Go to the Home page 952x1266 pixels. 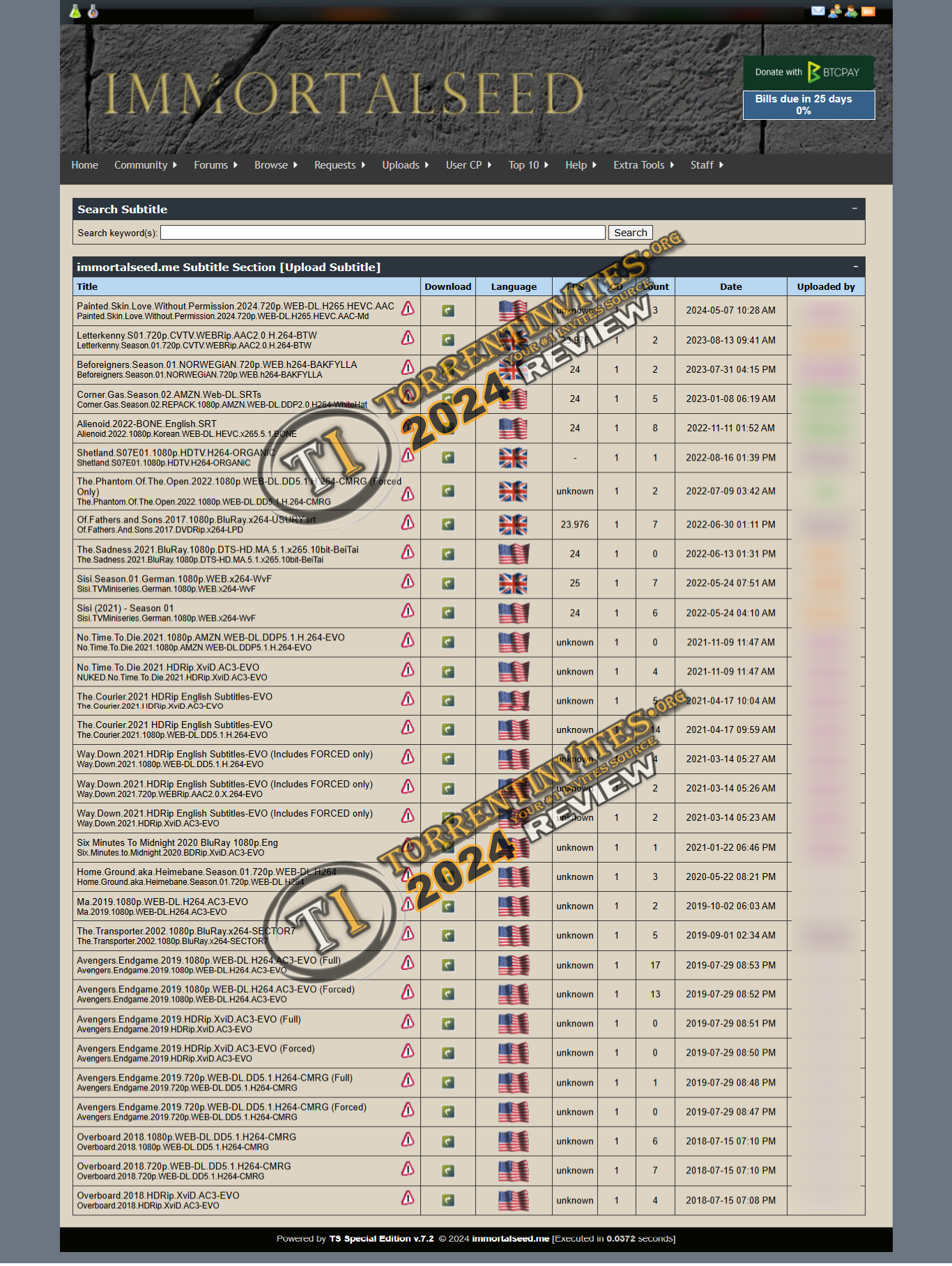click(84, 165)
